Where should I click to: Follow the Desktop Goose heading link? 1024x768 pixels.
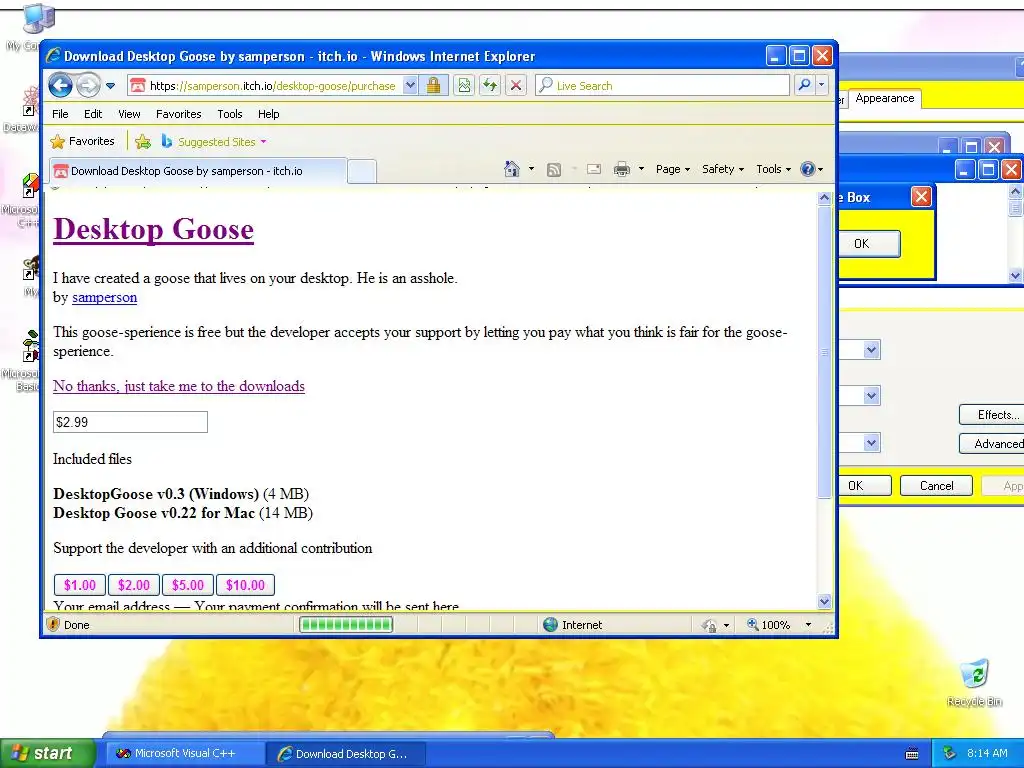(x=153, y=229)
